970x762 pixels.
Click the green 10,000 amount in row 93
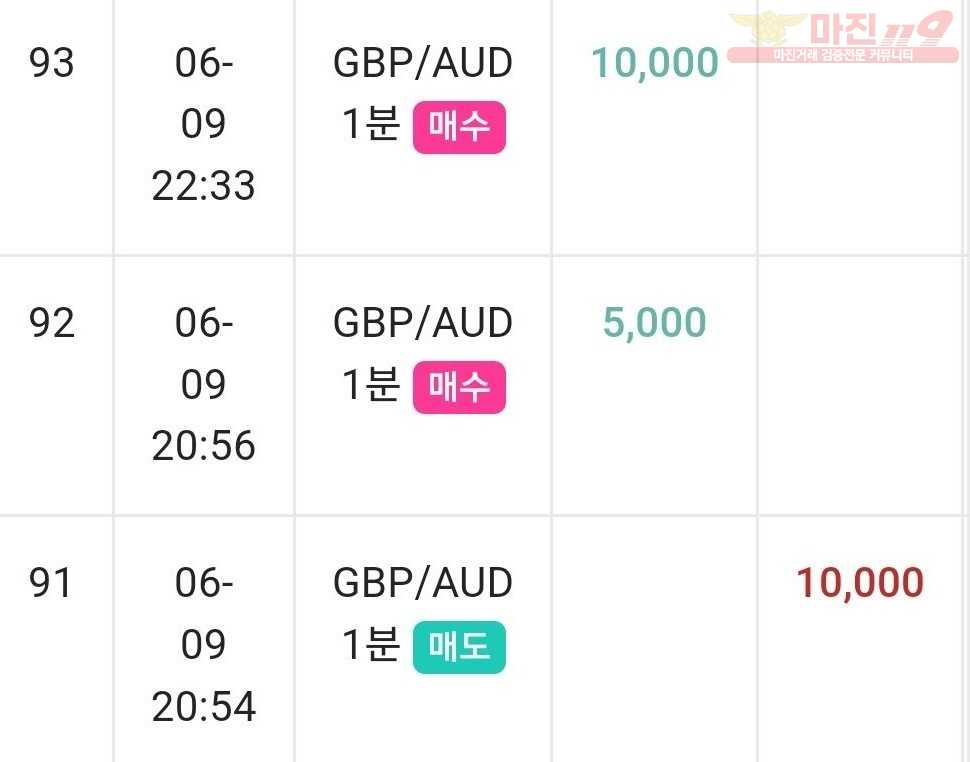tap(655, 63)
